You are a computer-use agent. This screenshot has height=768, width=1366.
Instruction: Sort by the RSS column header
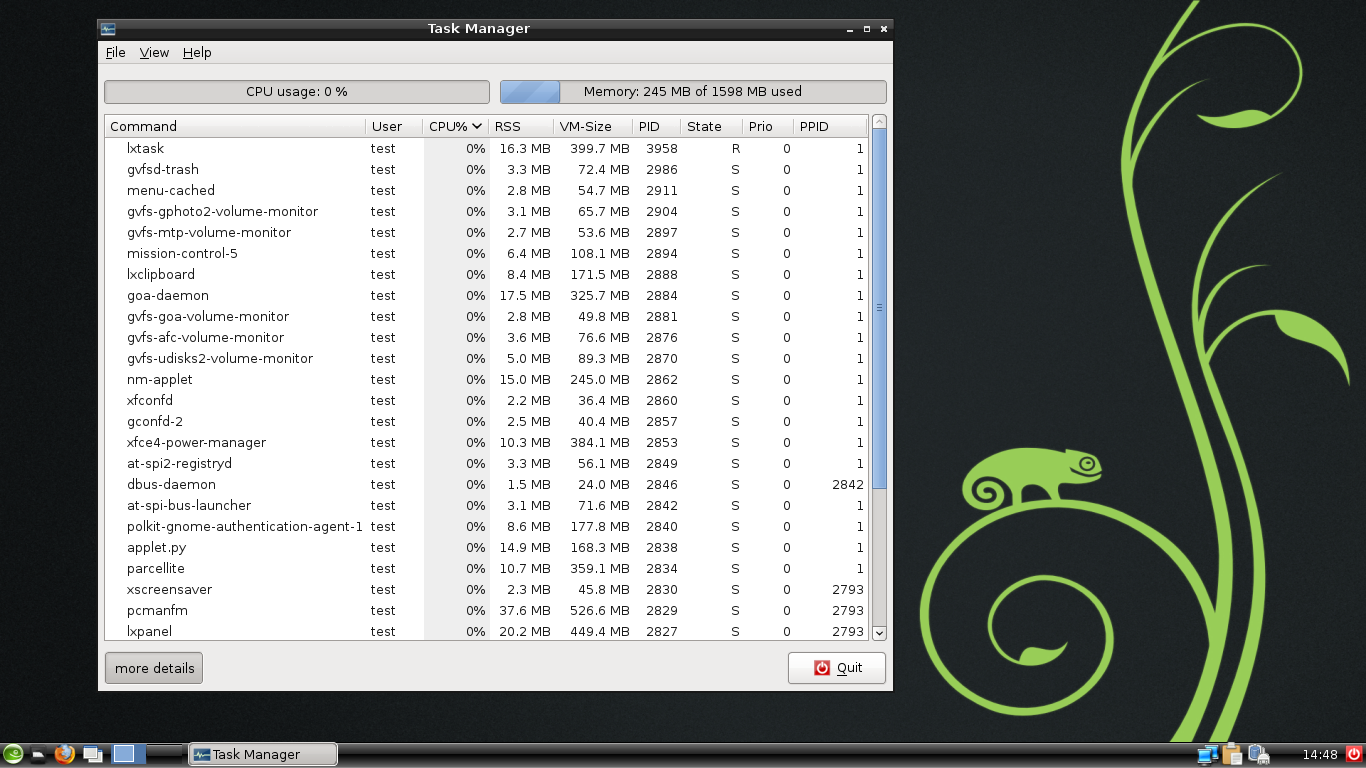pyautogui.click(x=521, y=126)
